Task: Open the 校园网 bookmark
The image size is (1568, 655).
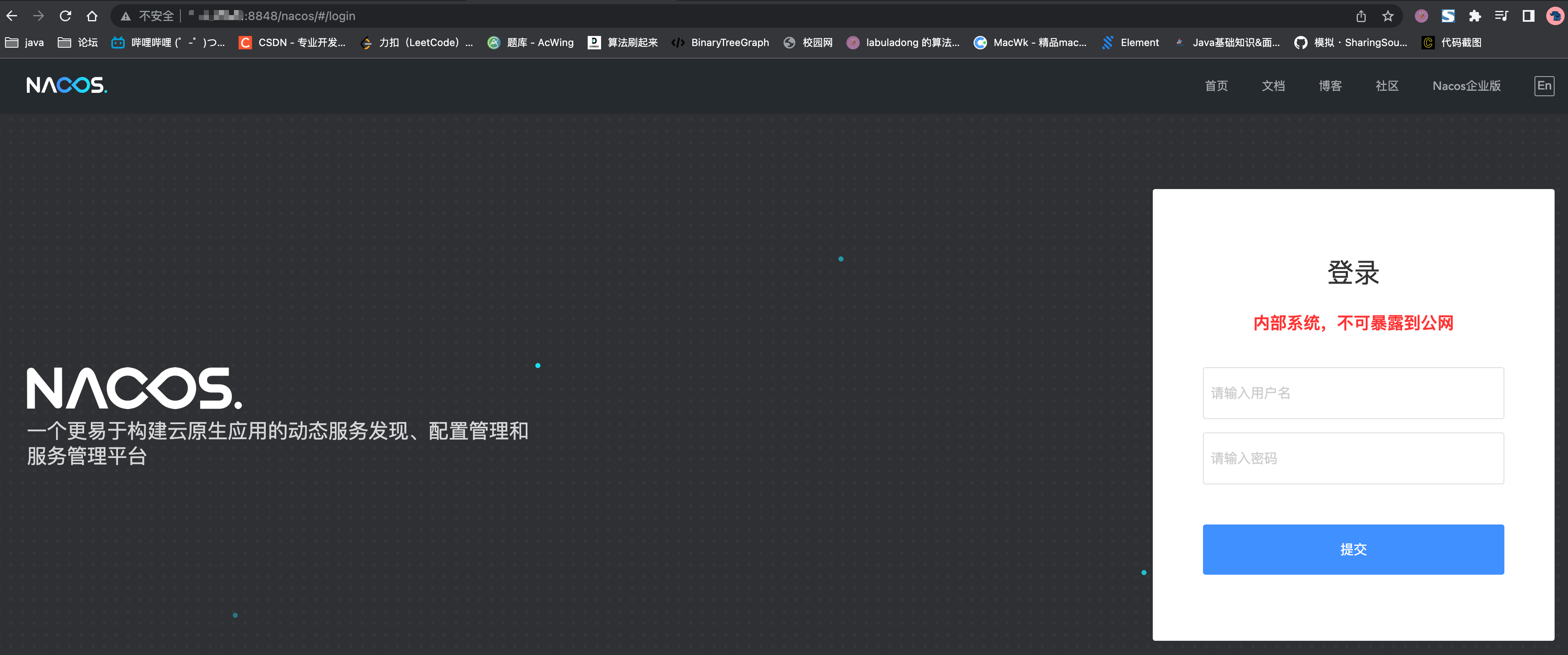Action: pos(808,43)
